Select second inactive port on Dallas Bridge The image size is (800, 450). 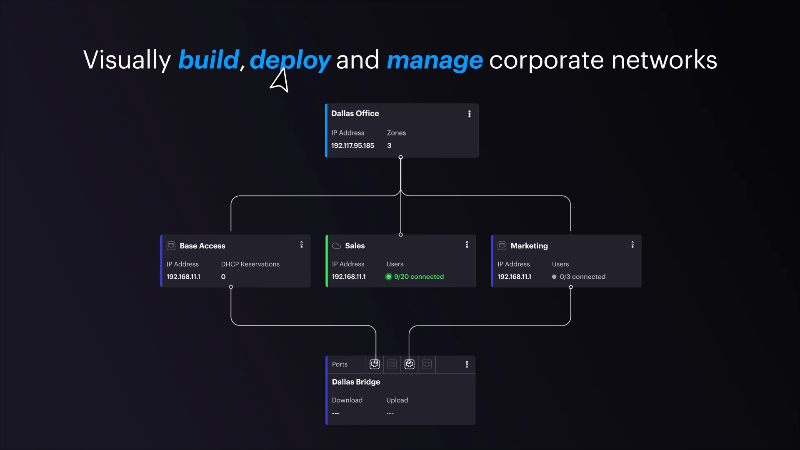click(392, 365)
